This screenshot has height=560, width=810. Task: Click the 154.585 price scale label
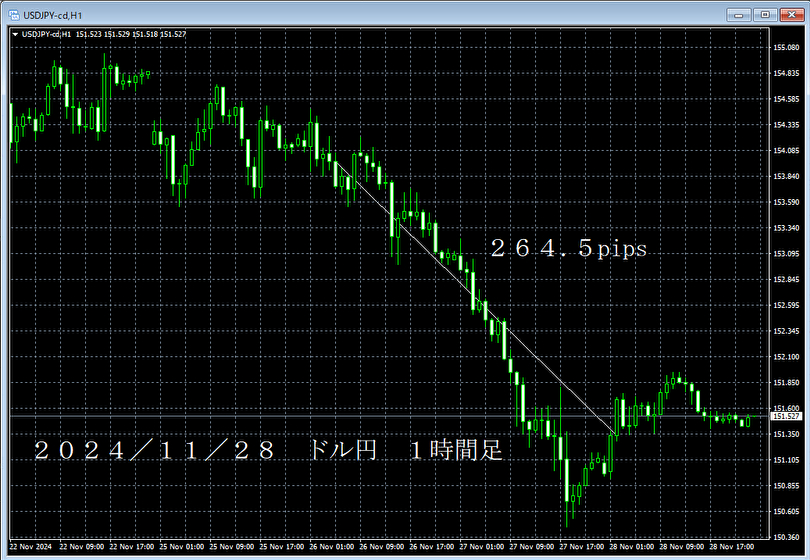(786, 99)
